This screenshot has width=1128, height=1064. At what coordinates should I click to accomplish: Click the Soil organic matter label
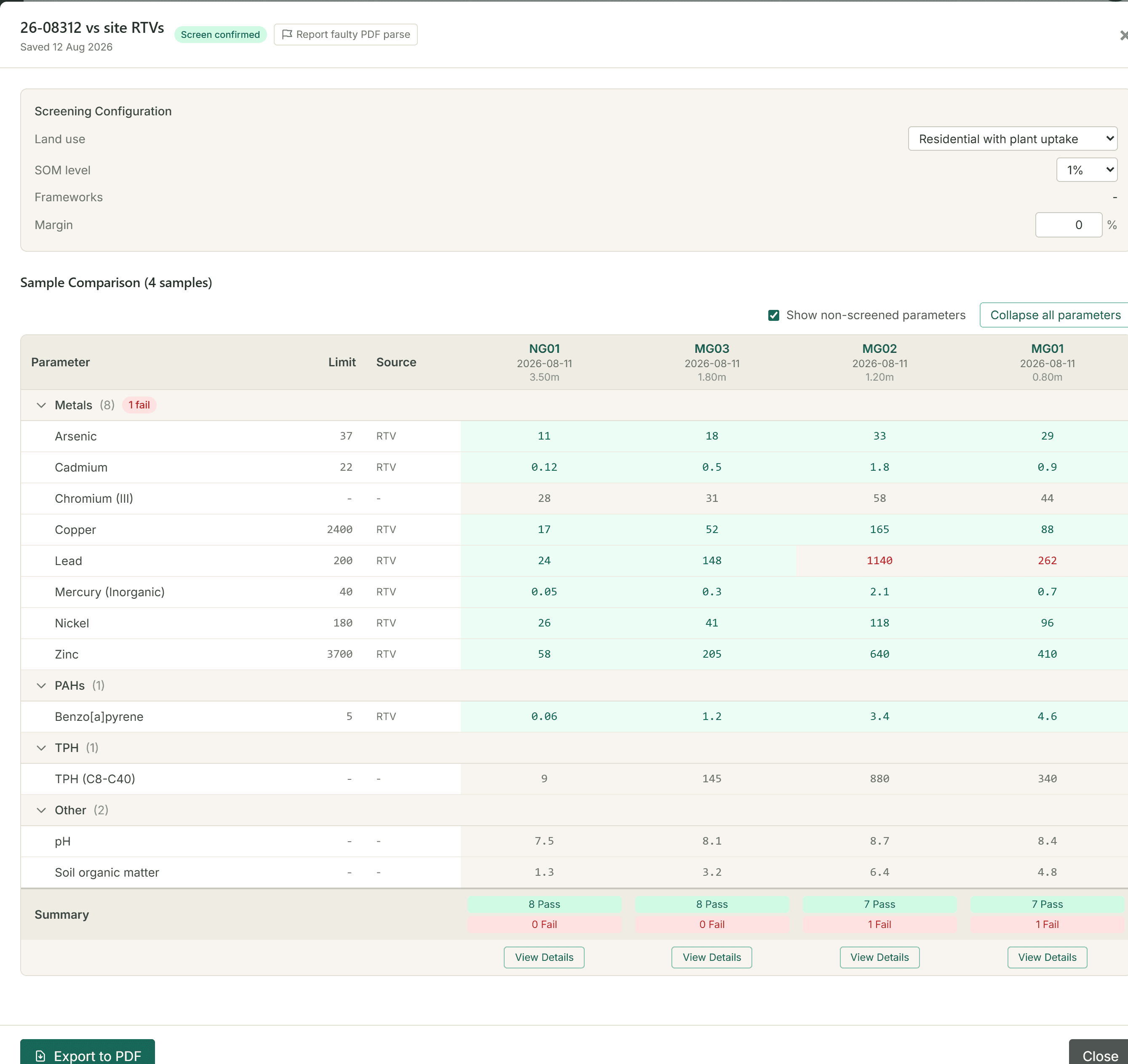(x=107, y=872)
